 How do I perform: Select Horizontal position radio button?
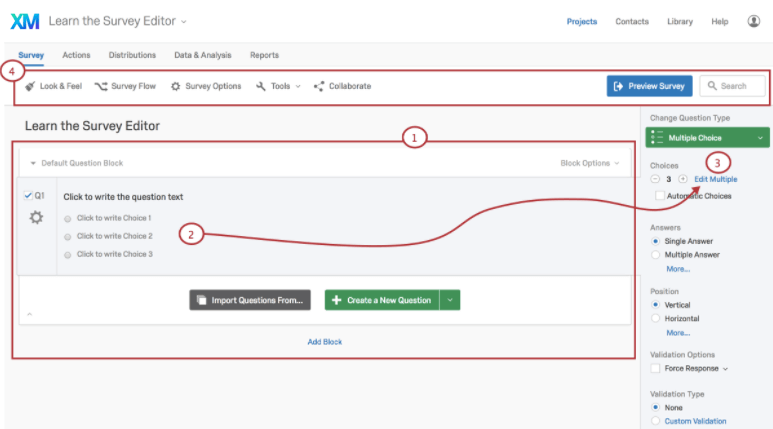click(x=655, y=319)
